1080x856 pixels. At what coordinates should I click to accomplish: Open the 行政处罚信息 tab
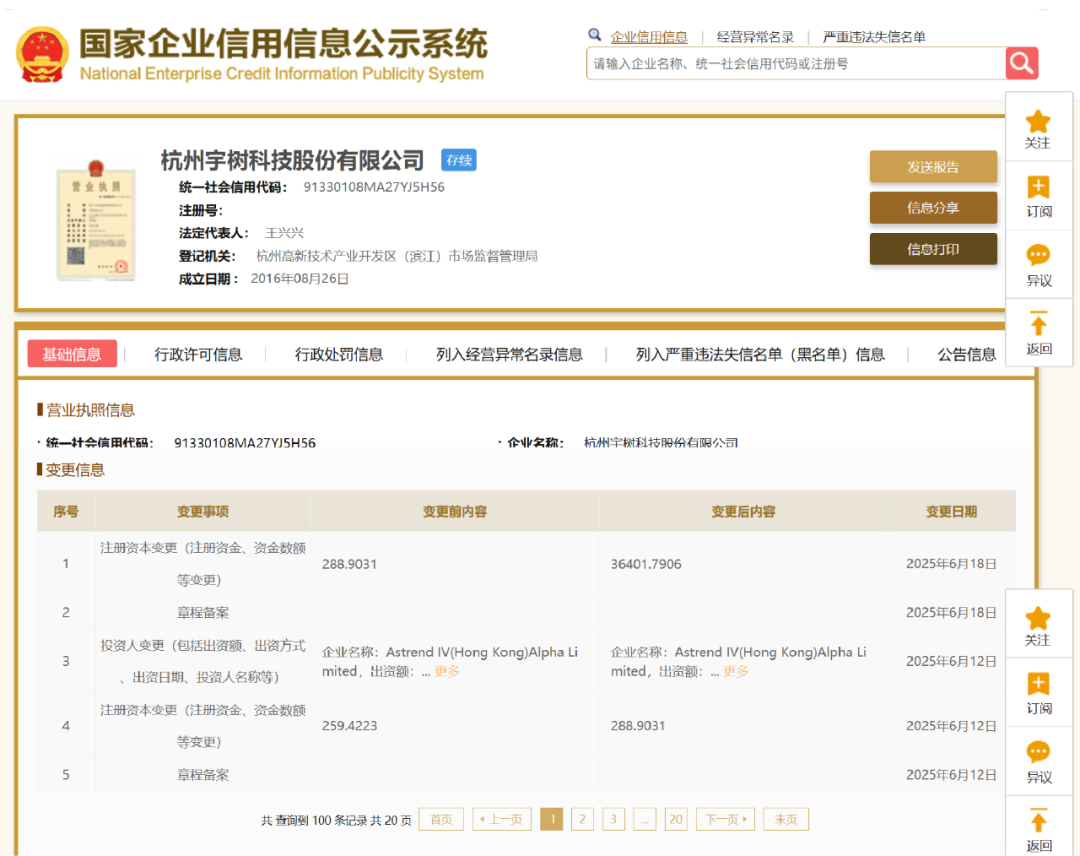click(339, 354)
